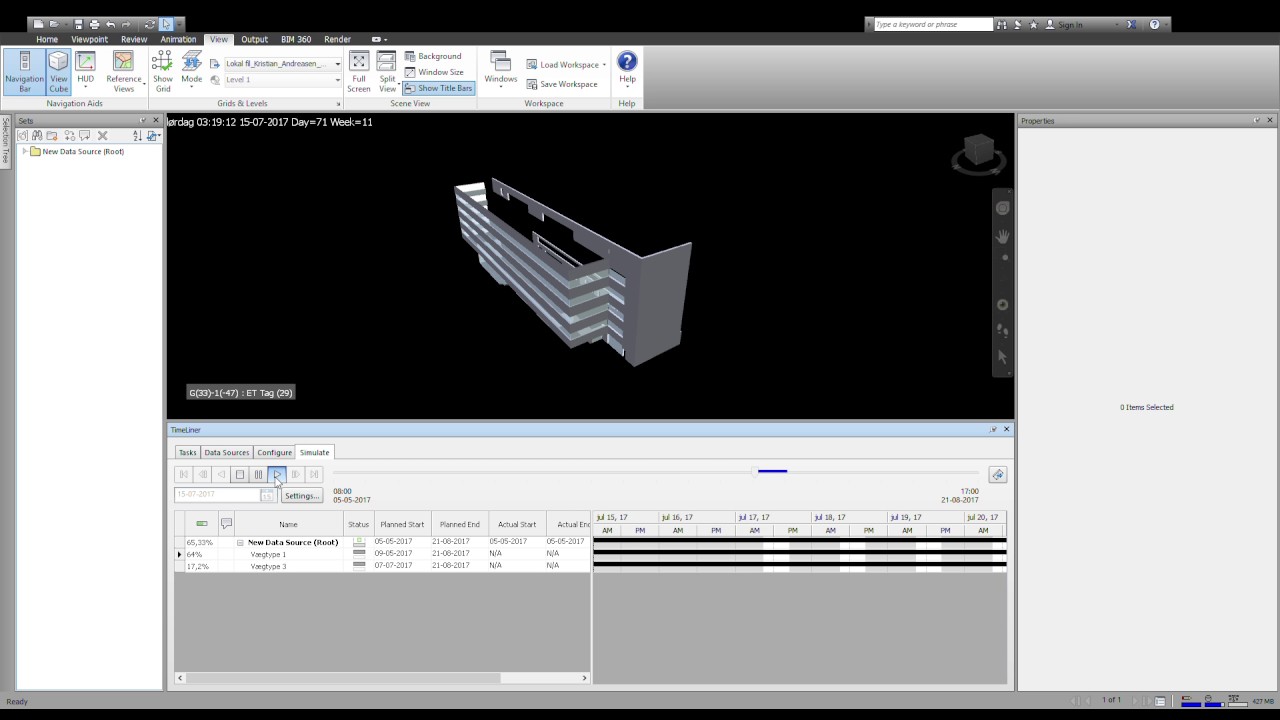Open grid Mode dropdown
The height and width of the screenshot is (720, 1280).
(x=191, y=72)
